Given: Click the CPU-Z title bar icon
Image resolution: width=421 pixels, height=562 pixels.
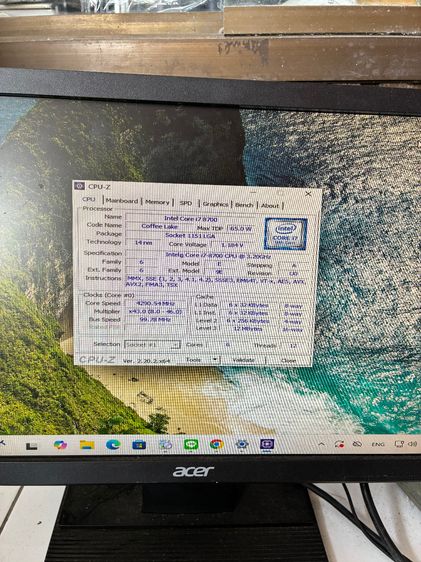Looking at the screenshot, I should (x=80, y=186).
